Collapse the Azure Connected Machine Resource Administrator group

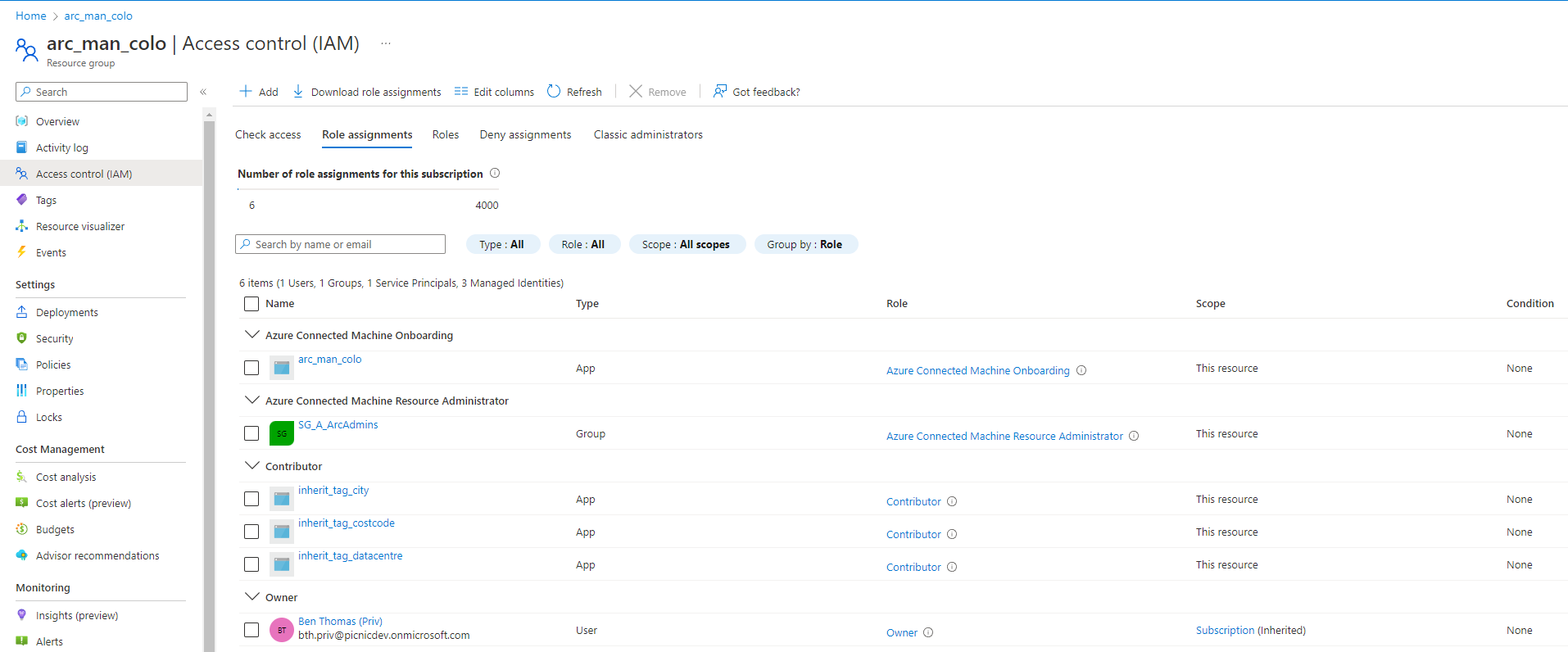click(x=252, y=400)
